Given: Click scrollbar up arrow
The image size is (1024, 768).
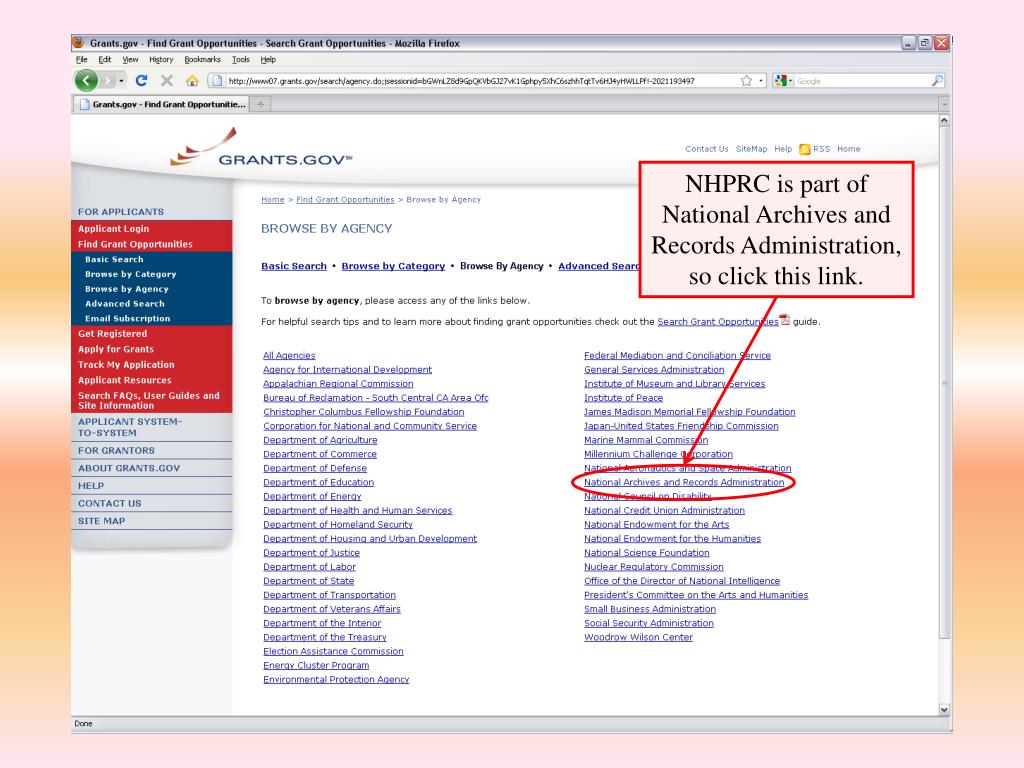Looking at the screenshot, I should [x=944, y=121].
